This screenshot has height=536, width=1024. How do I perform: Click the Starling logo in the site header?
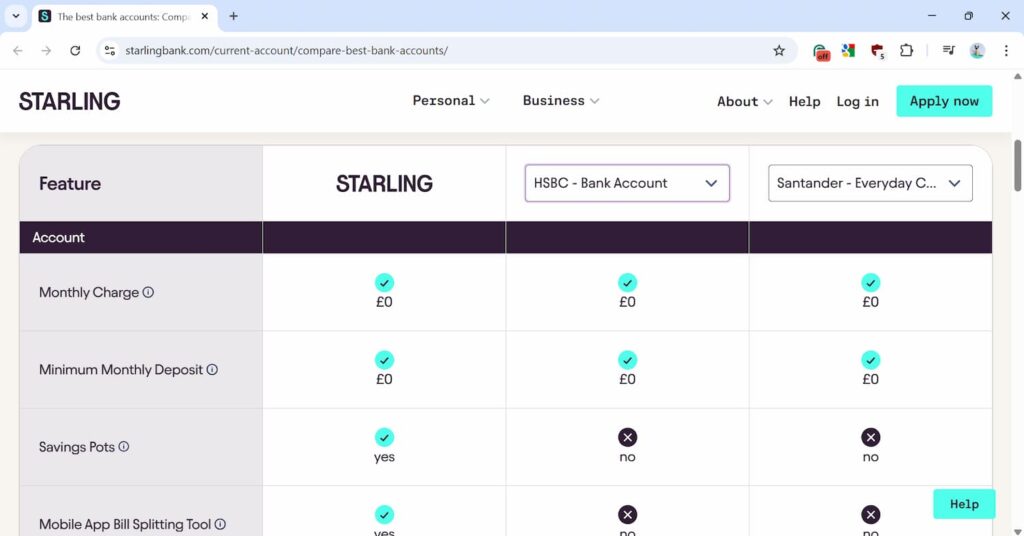(69, 101)
